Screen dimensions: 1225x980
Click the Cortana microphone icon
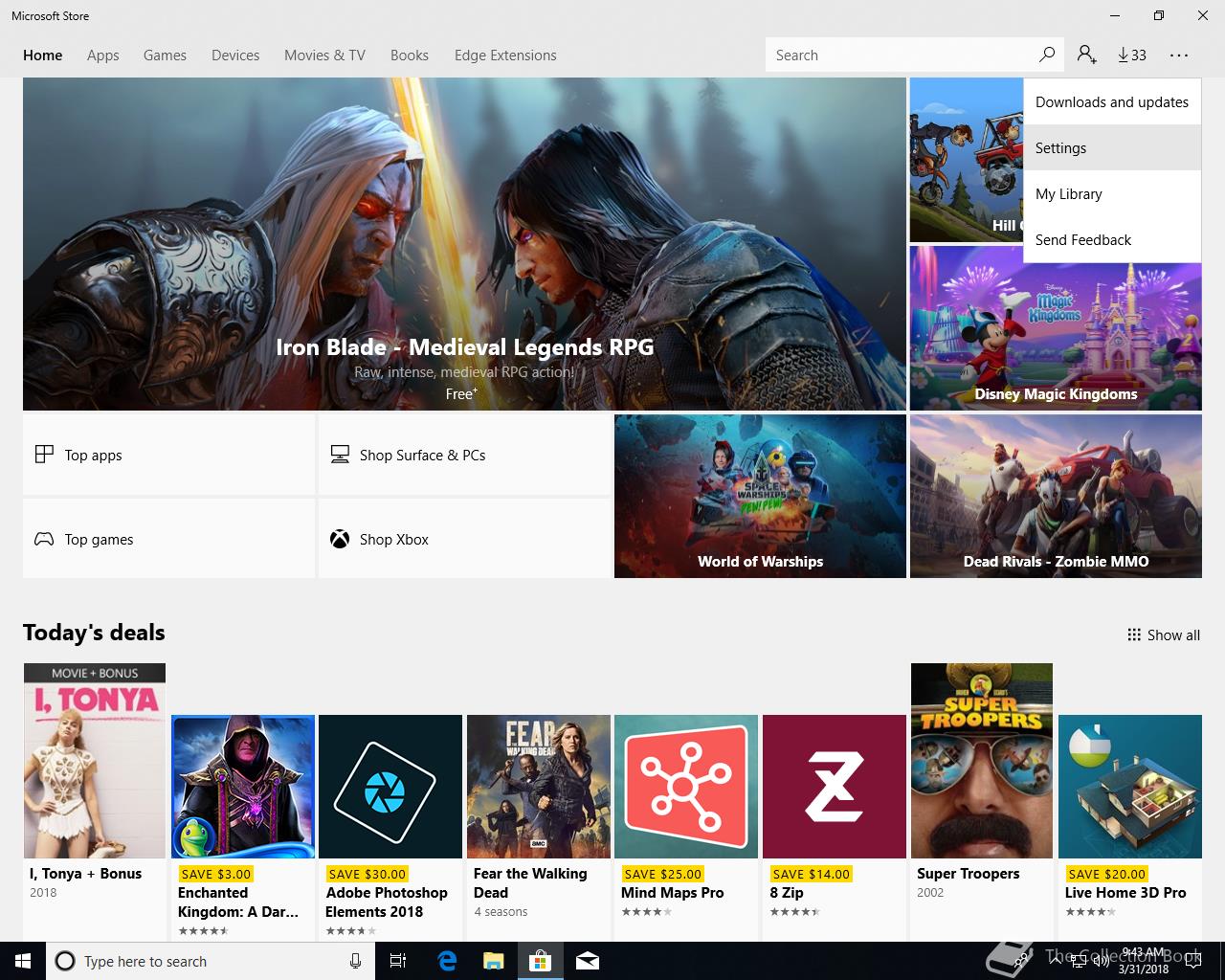click(x=355, y=961)
